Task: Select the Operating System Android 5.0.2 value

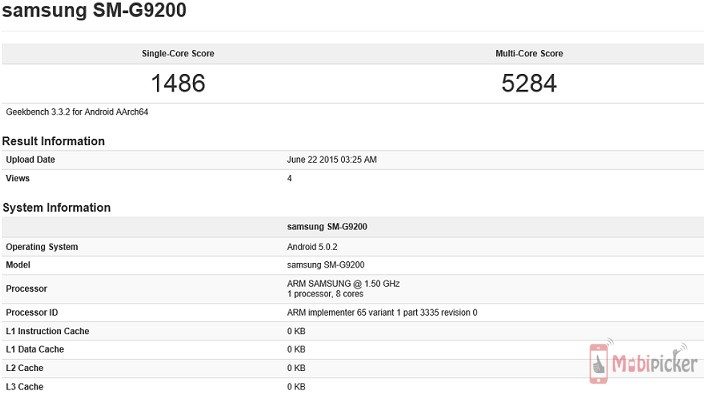Action: pos(312,247)
